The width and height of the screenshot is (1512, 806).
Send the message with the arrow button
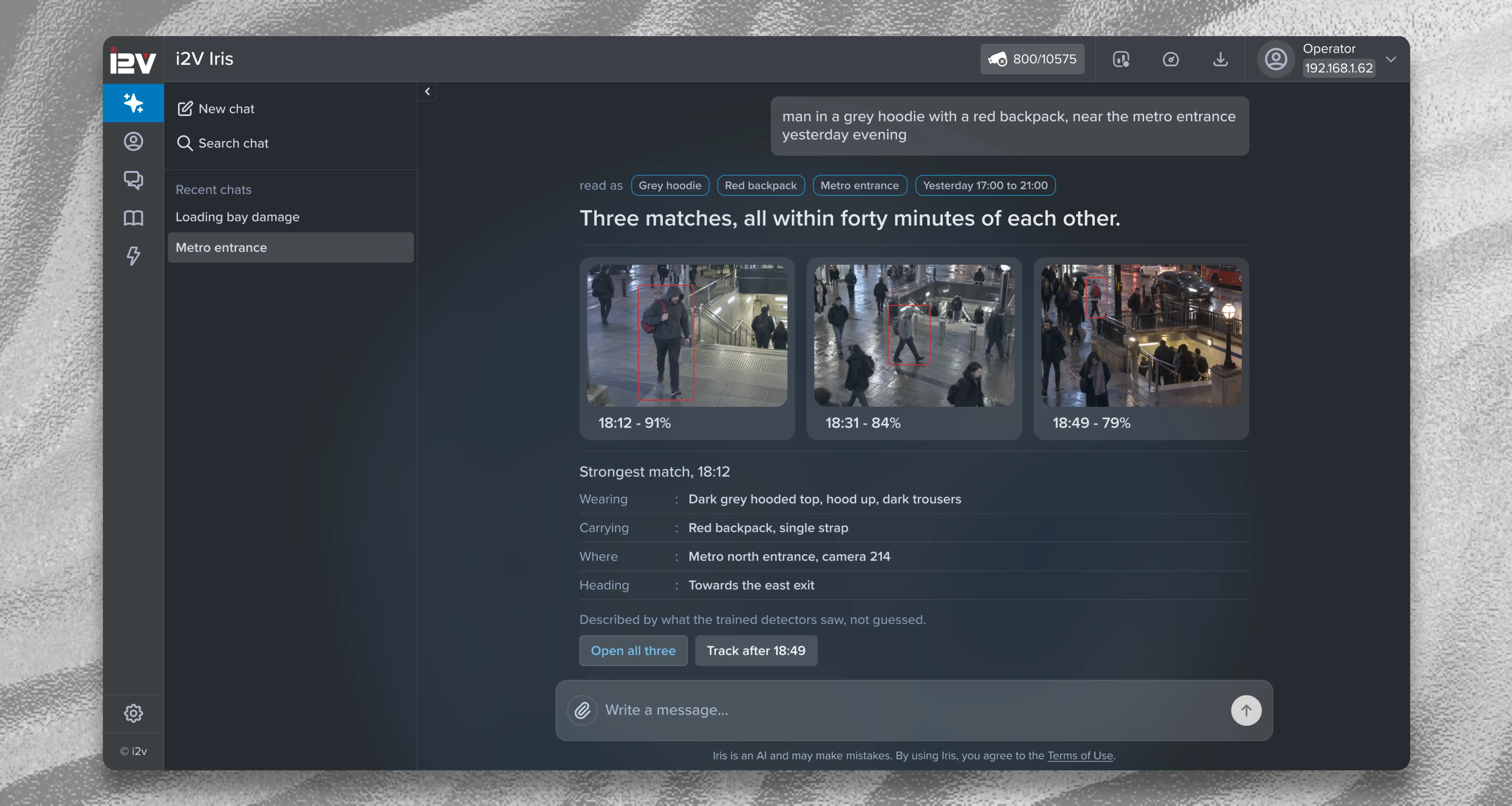pyautogui.click(x=1246, y=710)
